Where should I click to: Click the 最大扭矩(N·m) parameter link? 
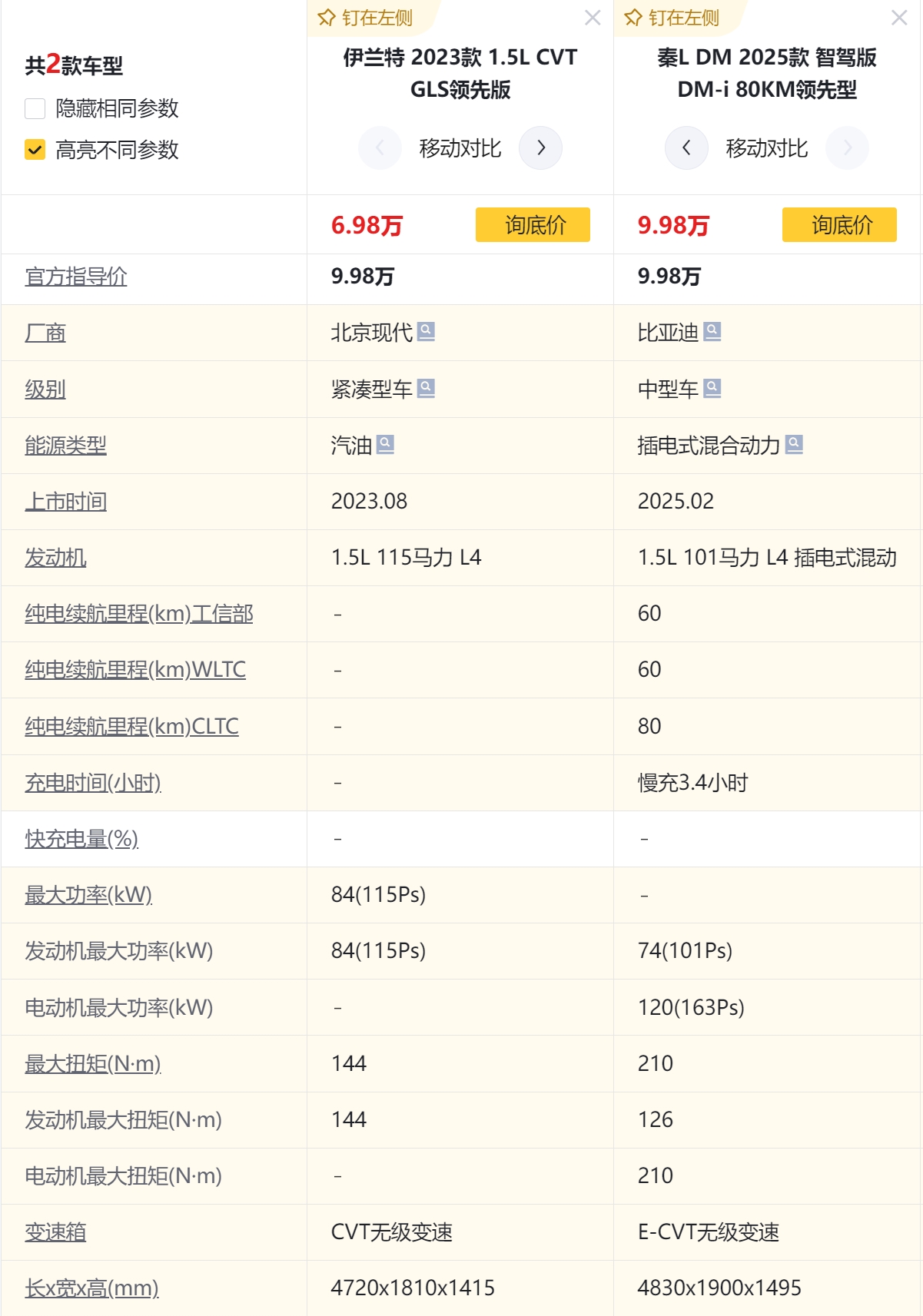(93, 1064)
